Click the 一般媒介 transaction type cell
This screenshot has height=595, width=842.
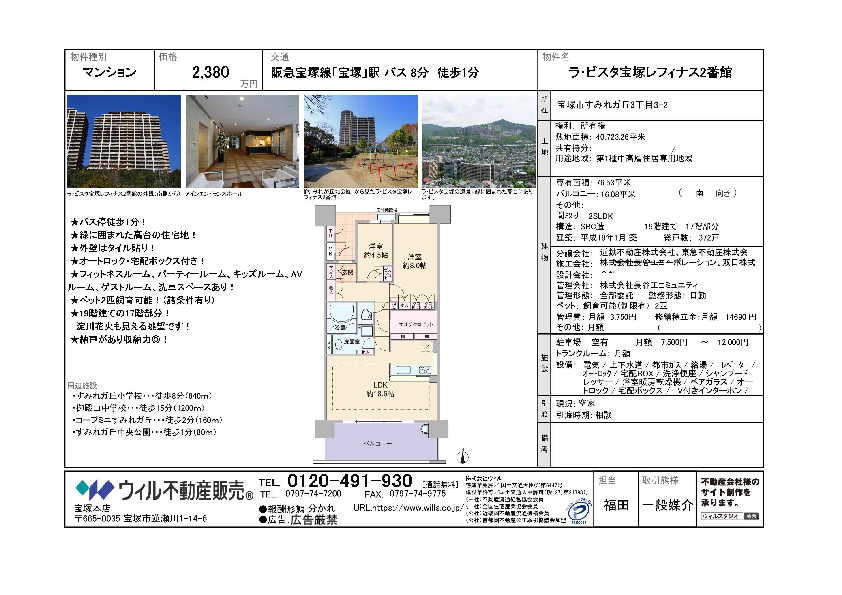point(667,506)
